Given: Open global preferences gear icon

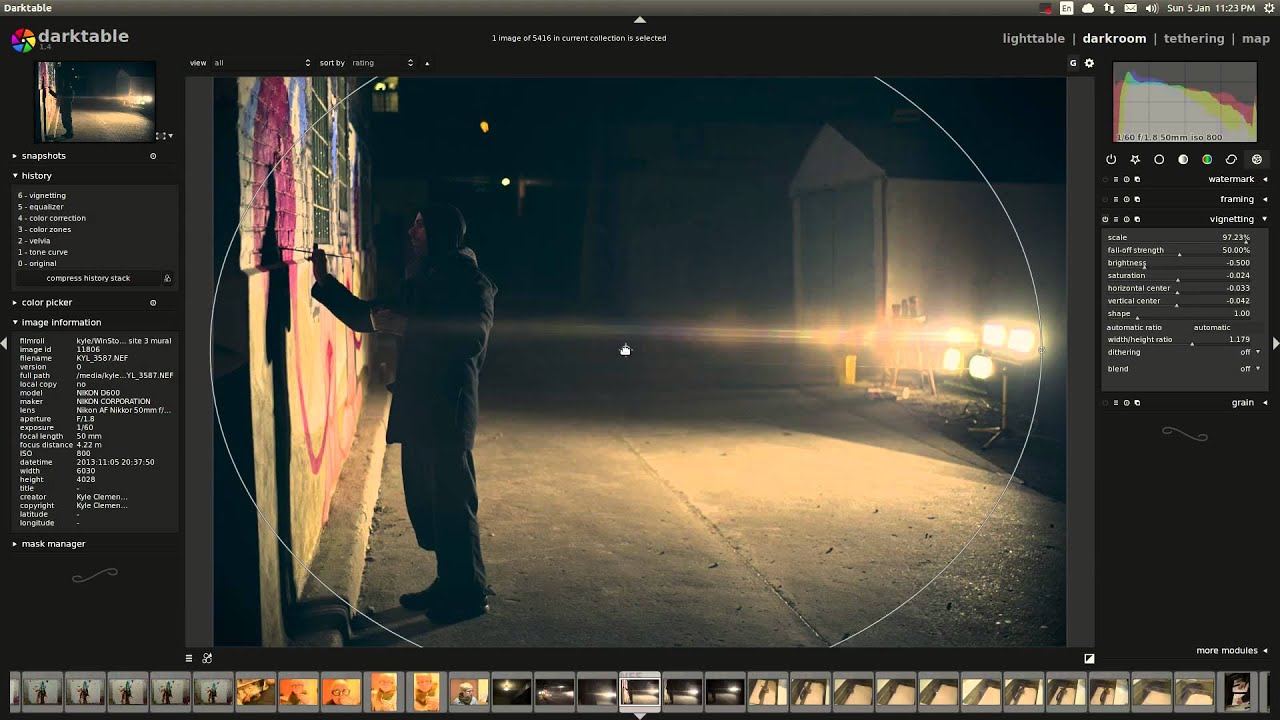Looking at the screenshot, I should coord(1089,63).
